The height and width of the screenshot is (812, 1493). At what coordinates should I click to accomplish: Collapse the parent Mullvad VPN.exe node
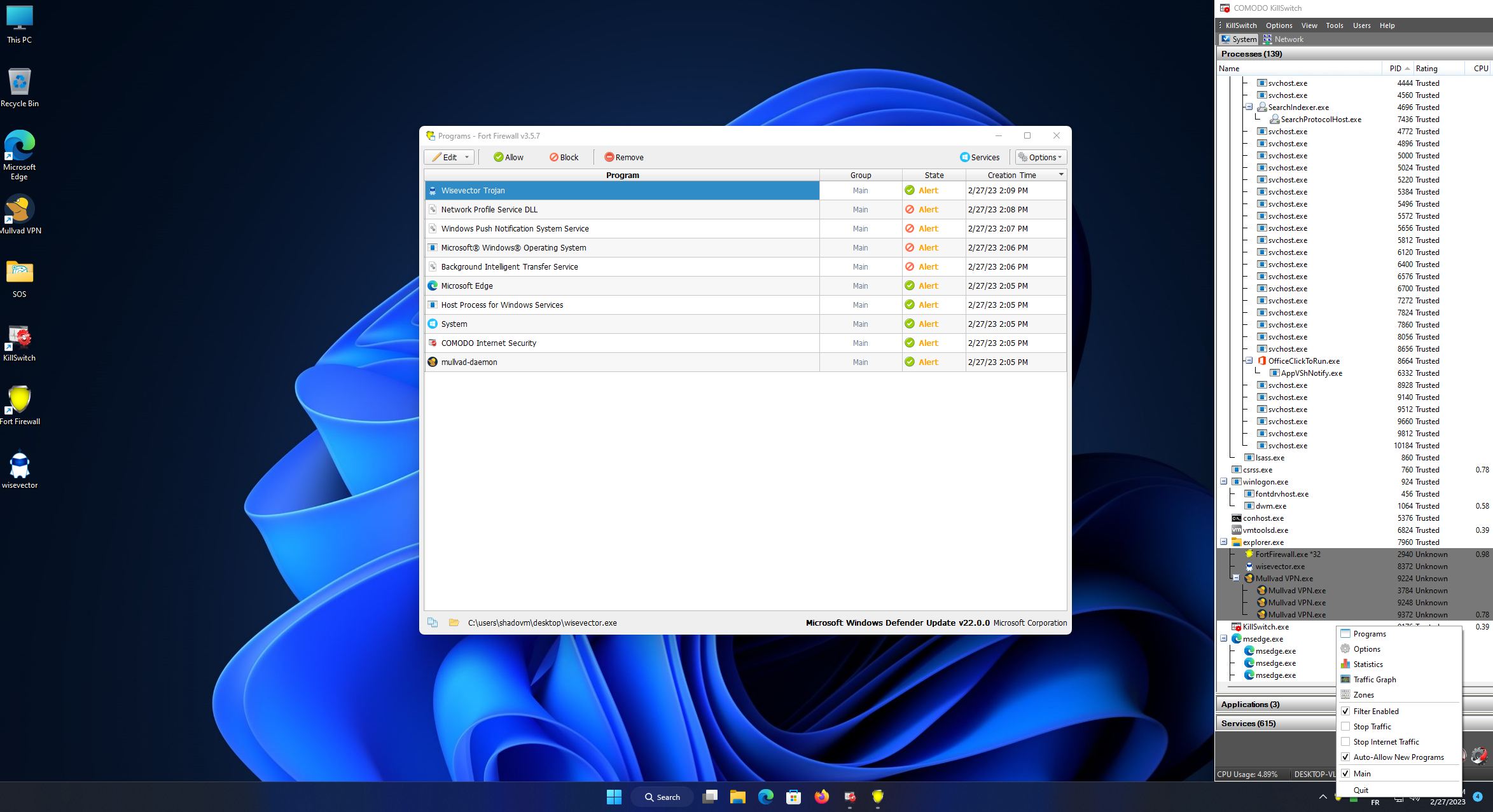click(x=1236, y=578)
